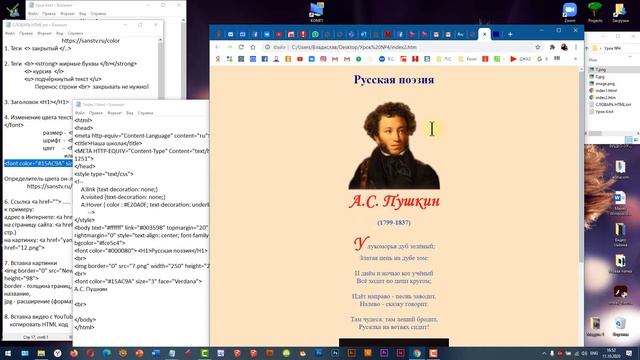Switch to the first Facebook browser tab
Viewport: 640px width, 360px height.
[255, 34]
